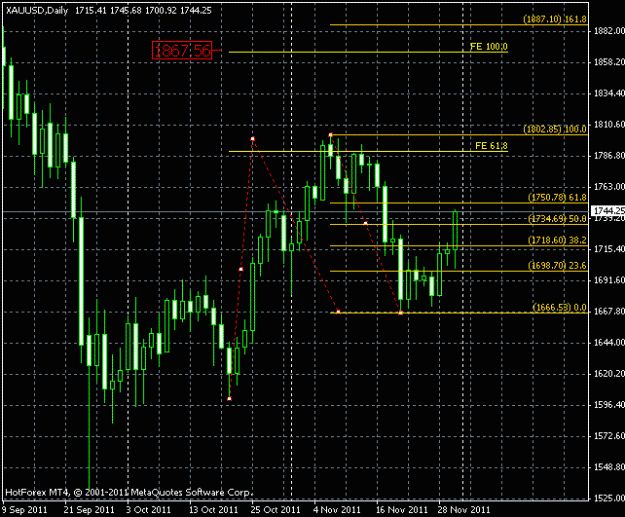Select the expansion anchor point at late-October peak
Screen dimensions: 625x517
(252, 139)
